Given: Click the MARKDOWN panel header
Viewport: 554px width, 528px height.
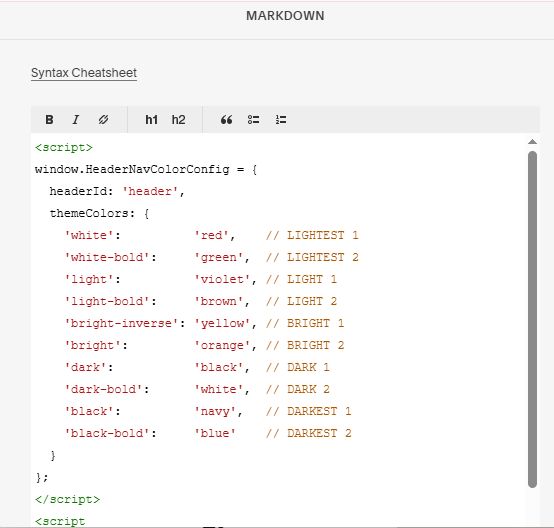Looking at the screenshot, I should pyautogui.click(x=285, y=16).
